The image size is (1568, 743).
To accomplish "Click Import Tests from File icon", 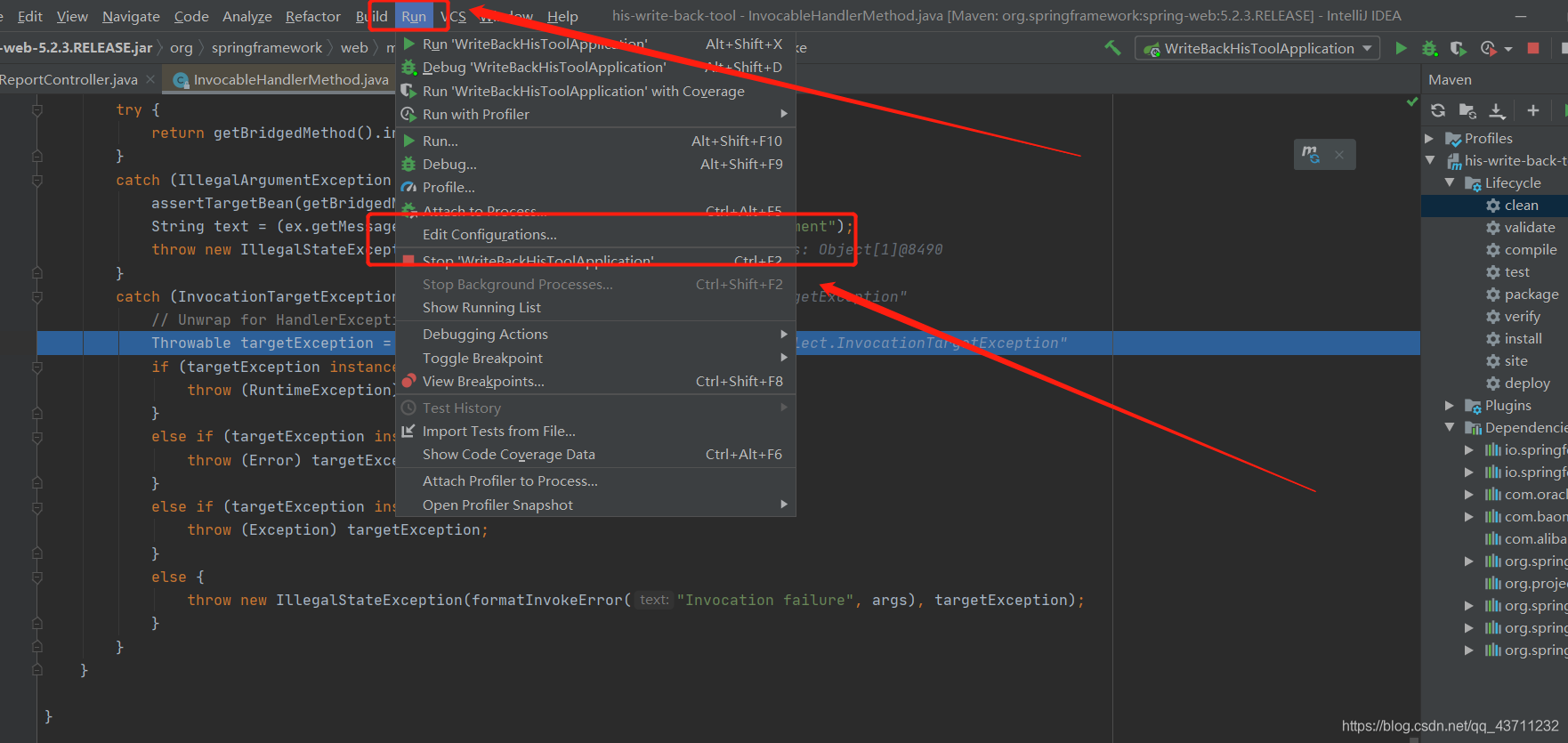I will point(408,431).
